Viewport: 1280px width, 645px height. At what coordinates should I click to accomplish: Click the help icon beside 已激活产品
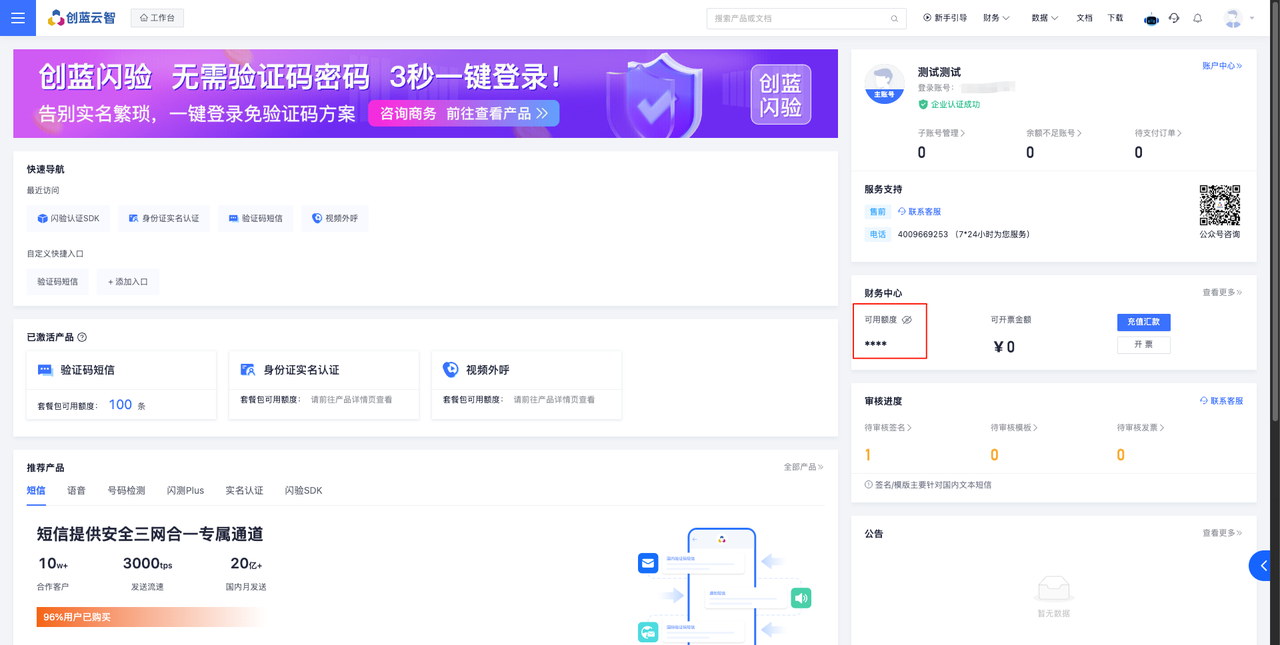point(82,337)
